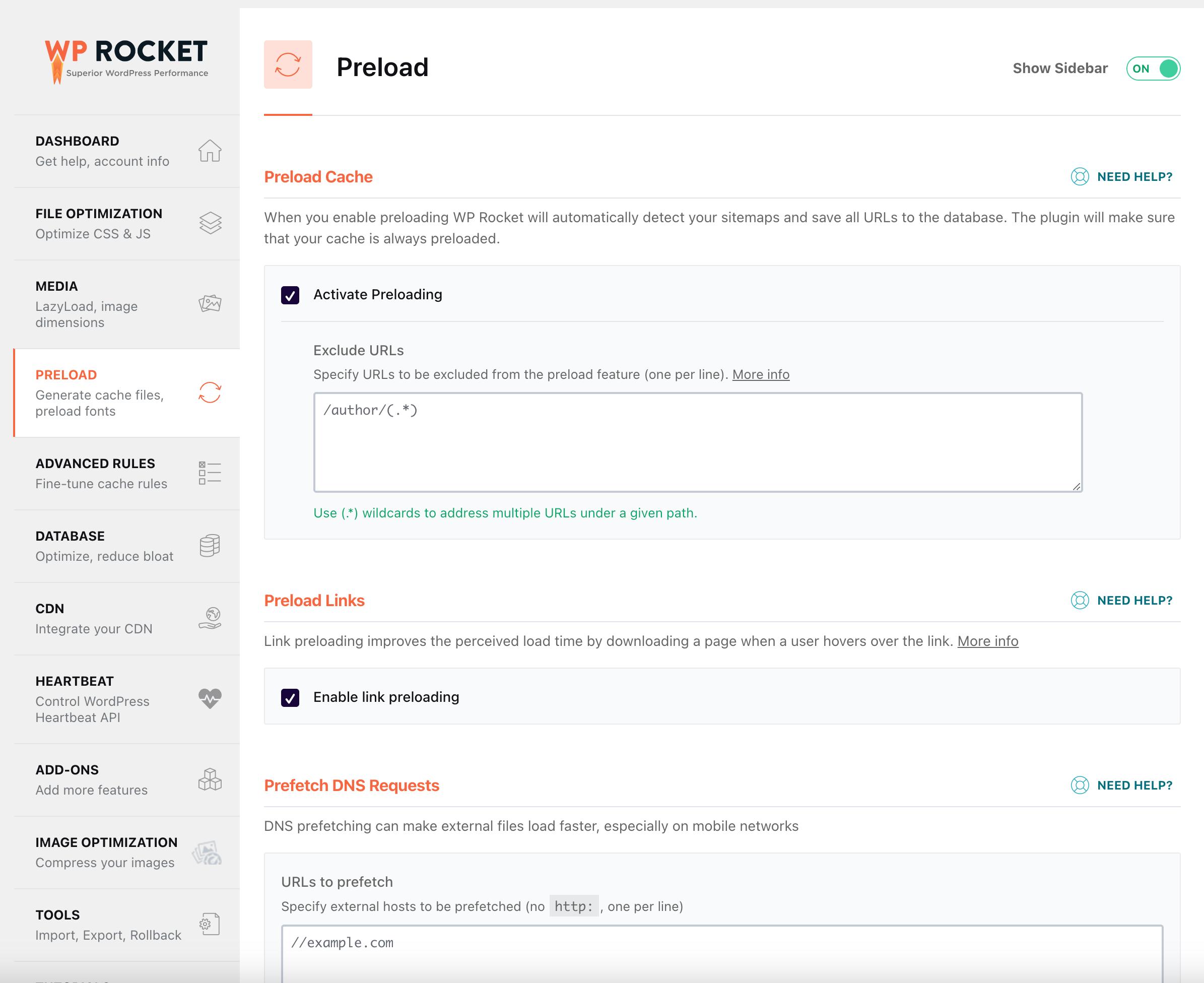The height and width of the screenshot is (983, 1204).
Task: Go to the Media settings section
Action: click(127, 304)
